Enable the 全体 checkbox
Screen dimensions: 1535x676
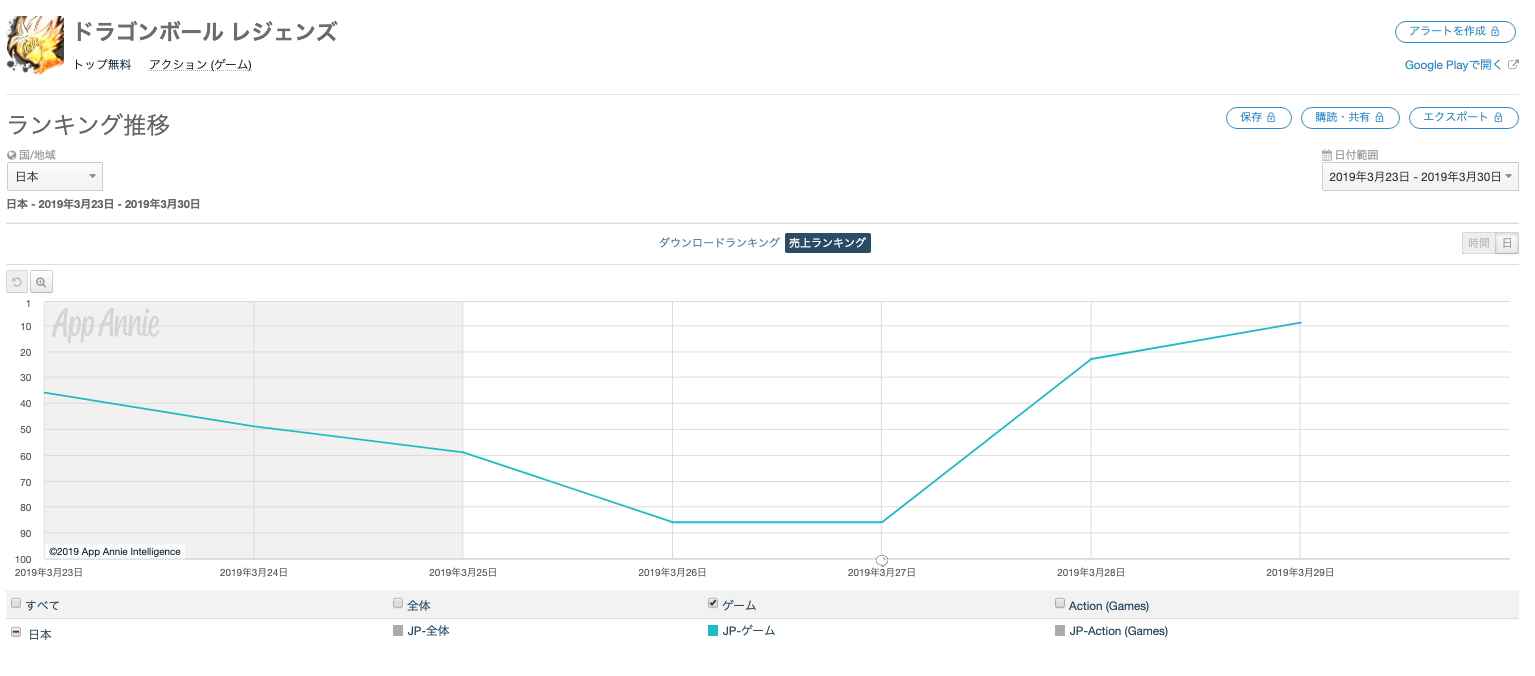coord(398,604)
